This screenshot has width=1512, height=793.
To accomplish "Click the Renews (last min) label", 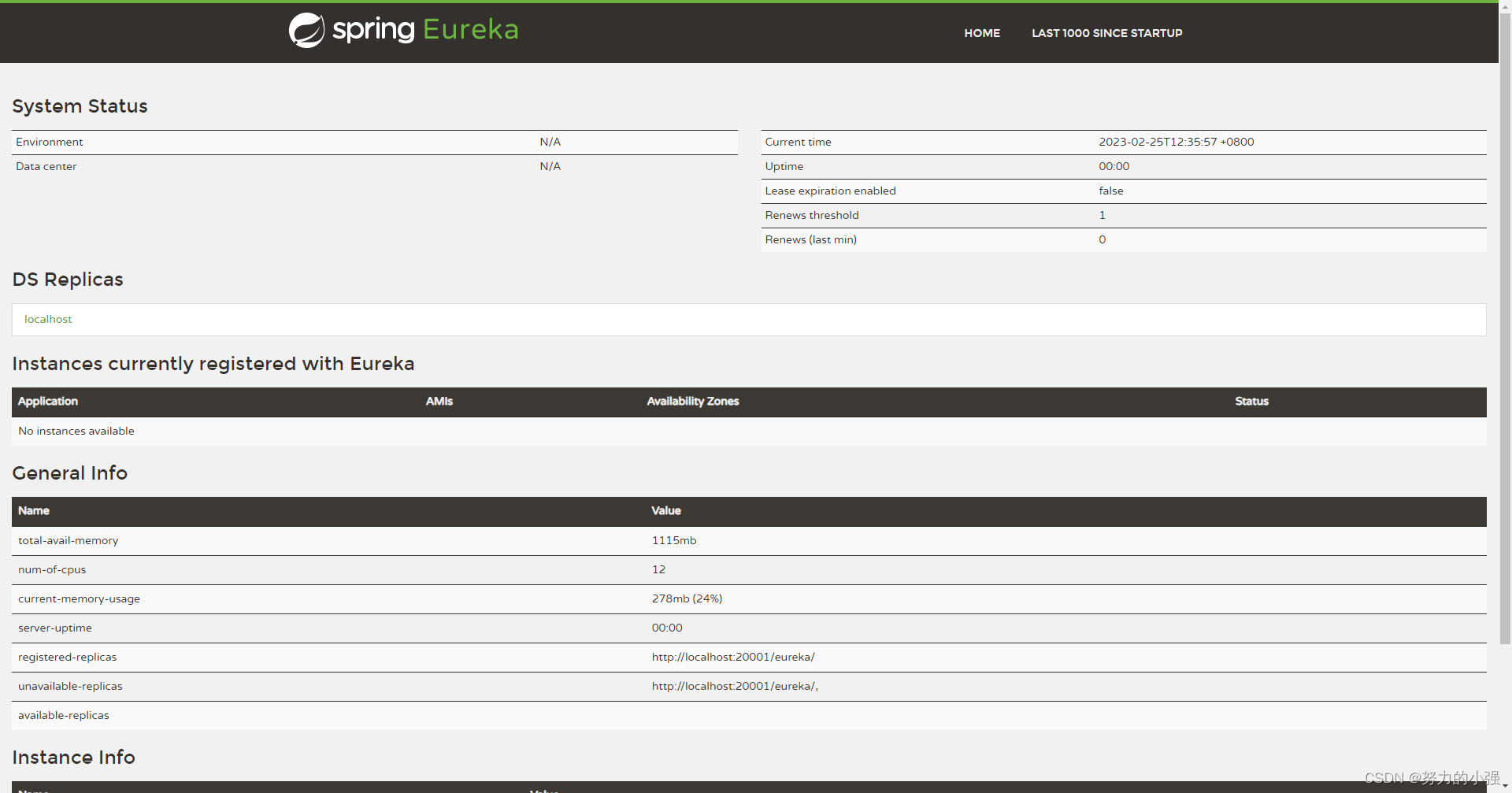I will (810, 239).
